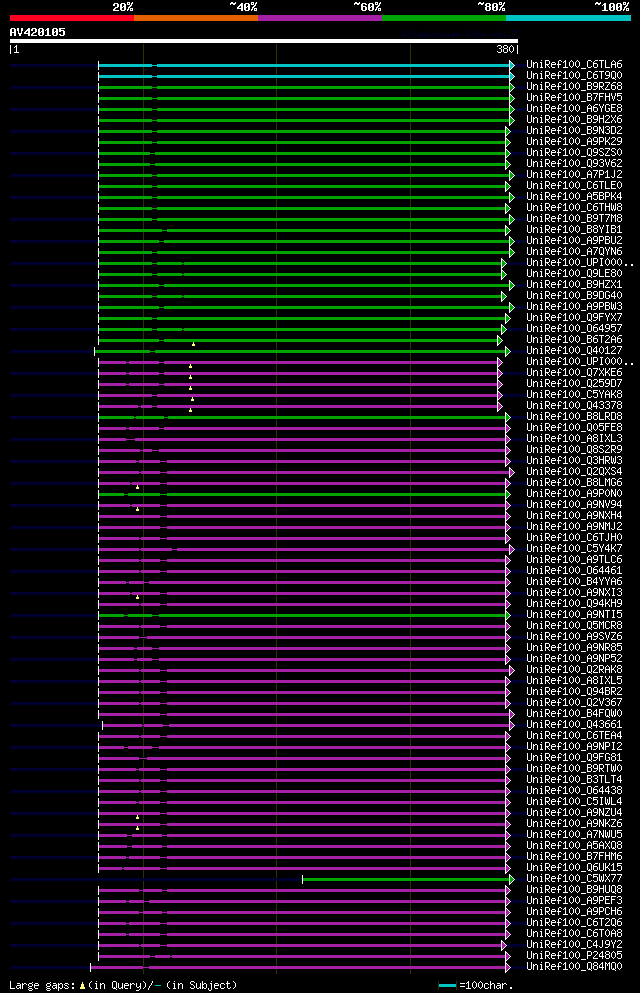Choose hit UniRef100_Q43661
Viewport: 640px width, 993px height.
point(574,724)
